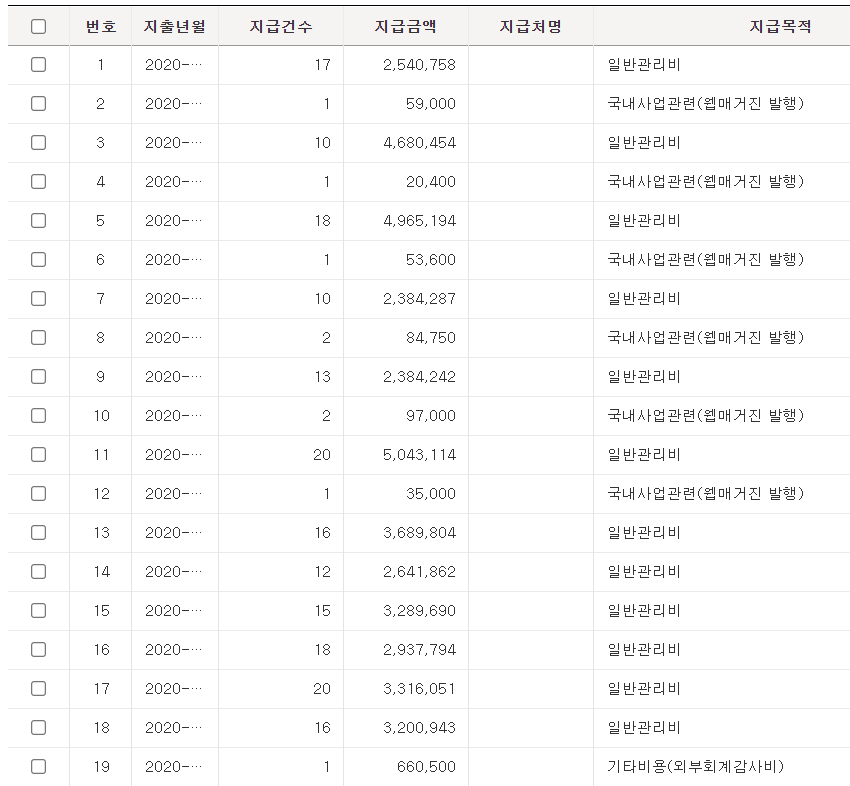
Task: Check the box for row 1
Action: point(38,65)
